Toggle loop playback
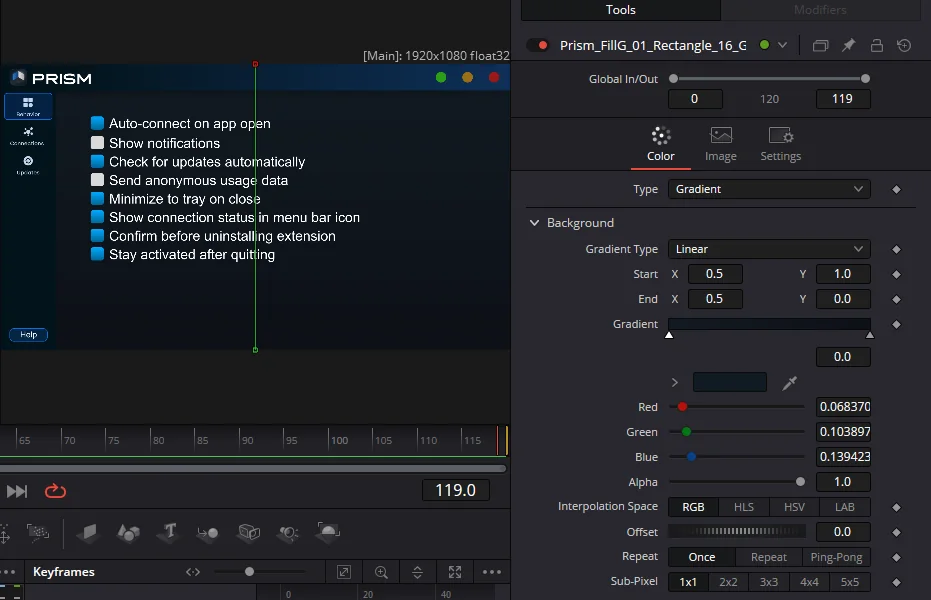This screenshot has width=931, height=600. pos(55,491)
